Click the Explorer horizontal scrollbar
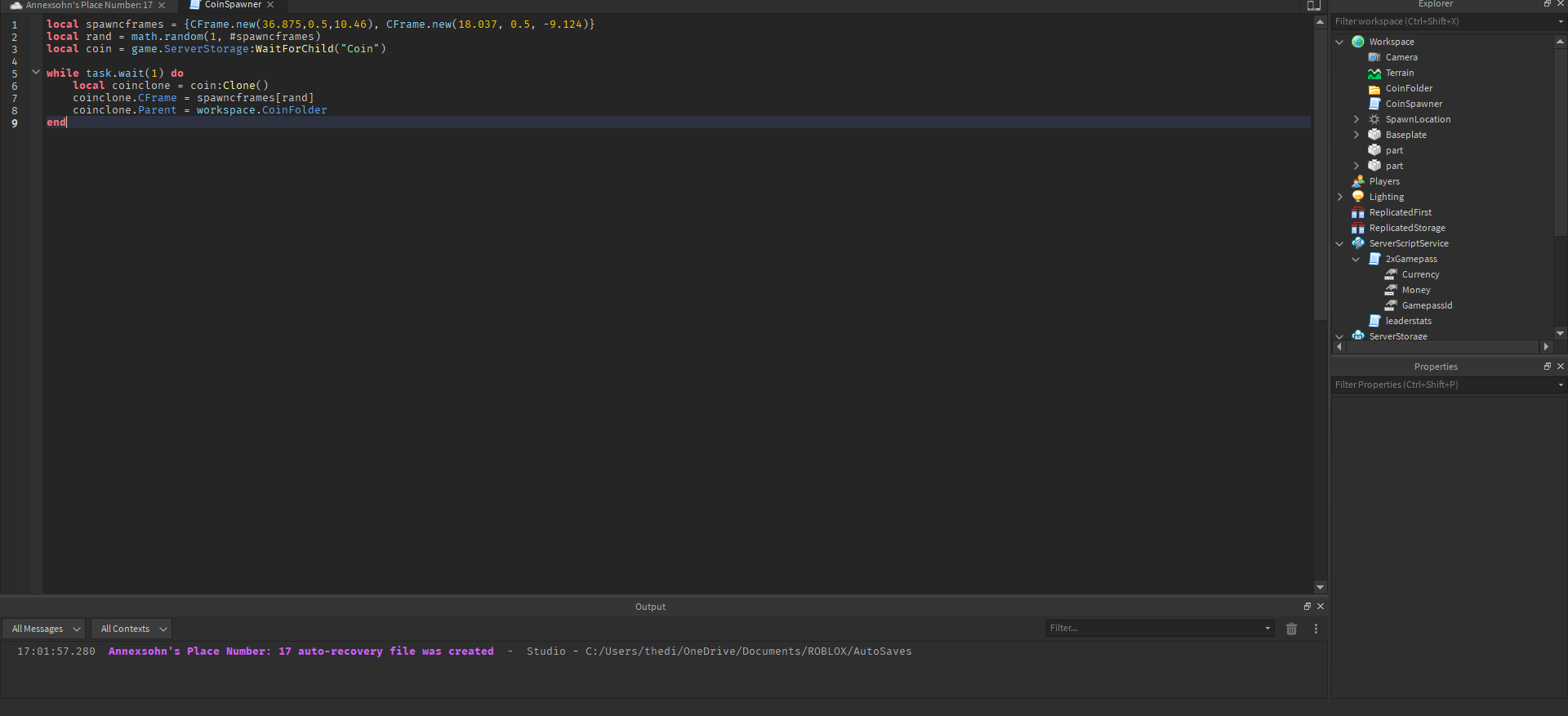The width and height of the screenshot is (1568, 716). point(1443,347)
